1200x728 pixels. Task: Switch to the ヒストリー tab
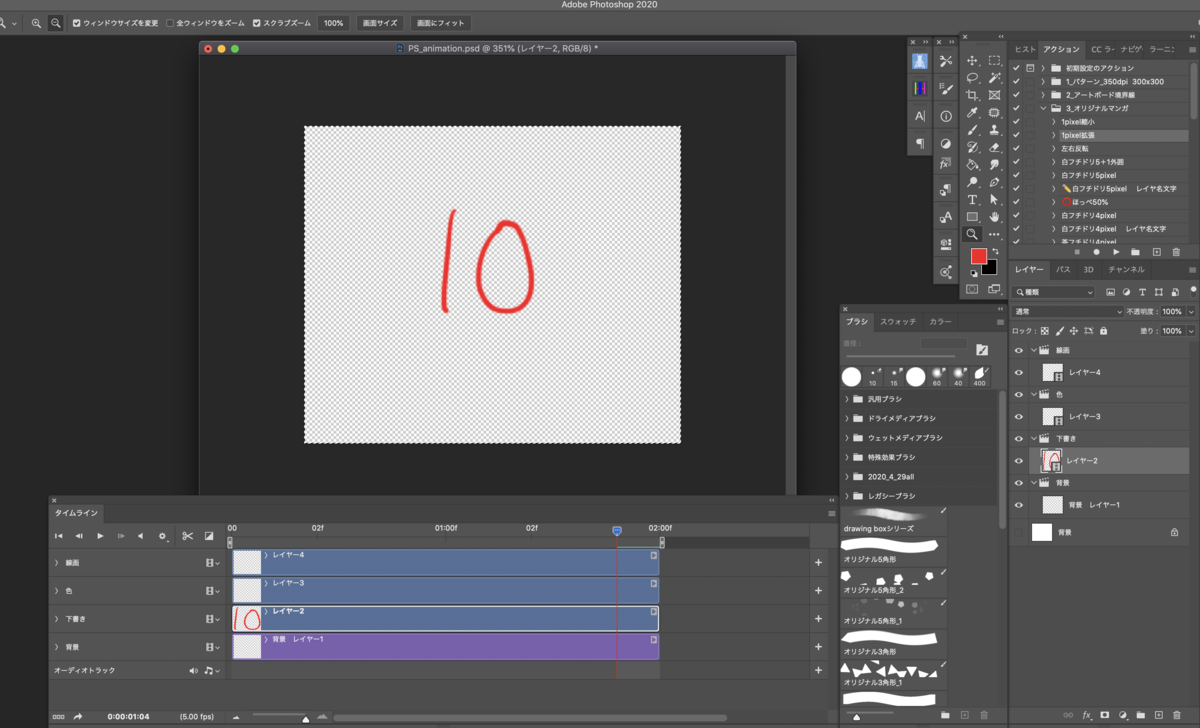pos(1025,49)
